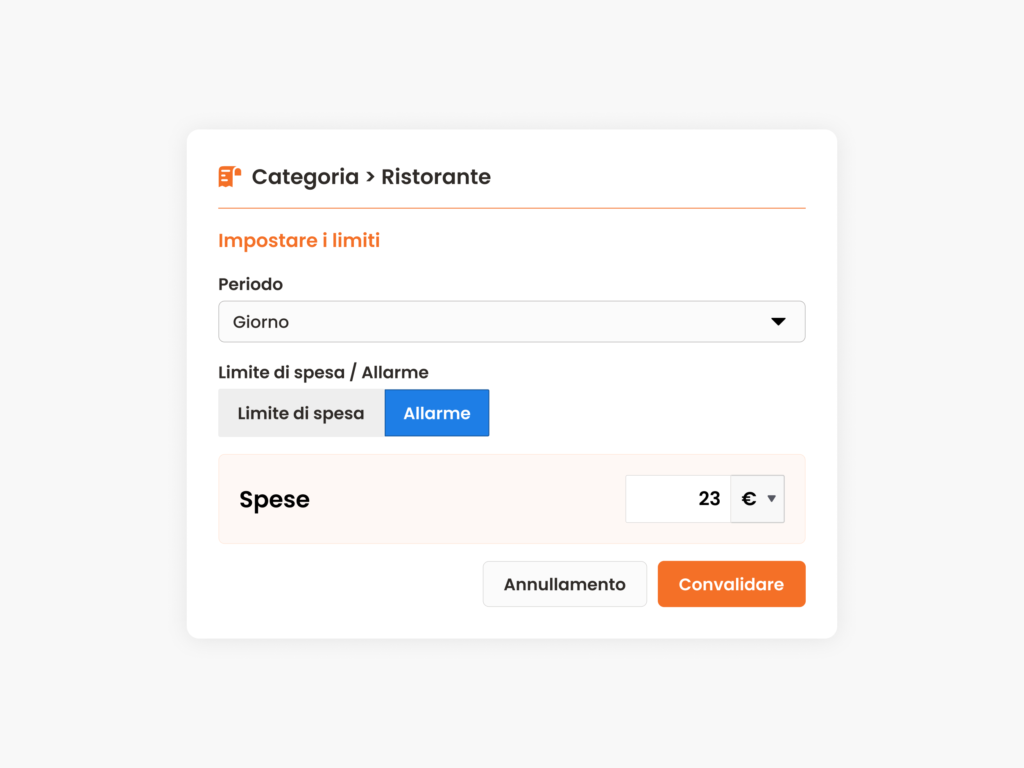
Task: Click the € currency symbol
Action: (x=748, y=499)
